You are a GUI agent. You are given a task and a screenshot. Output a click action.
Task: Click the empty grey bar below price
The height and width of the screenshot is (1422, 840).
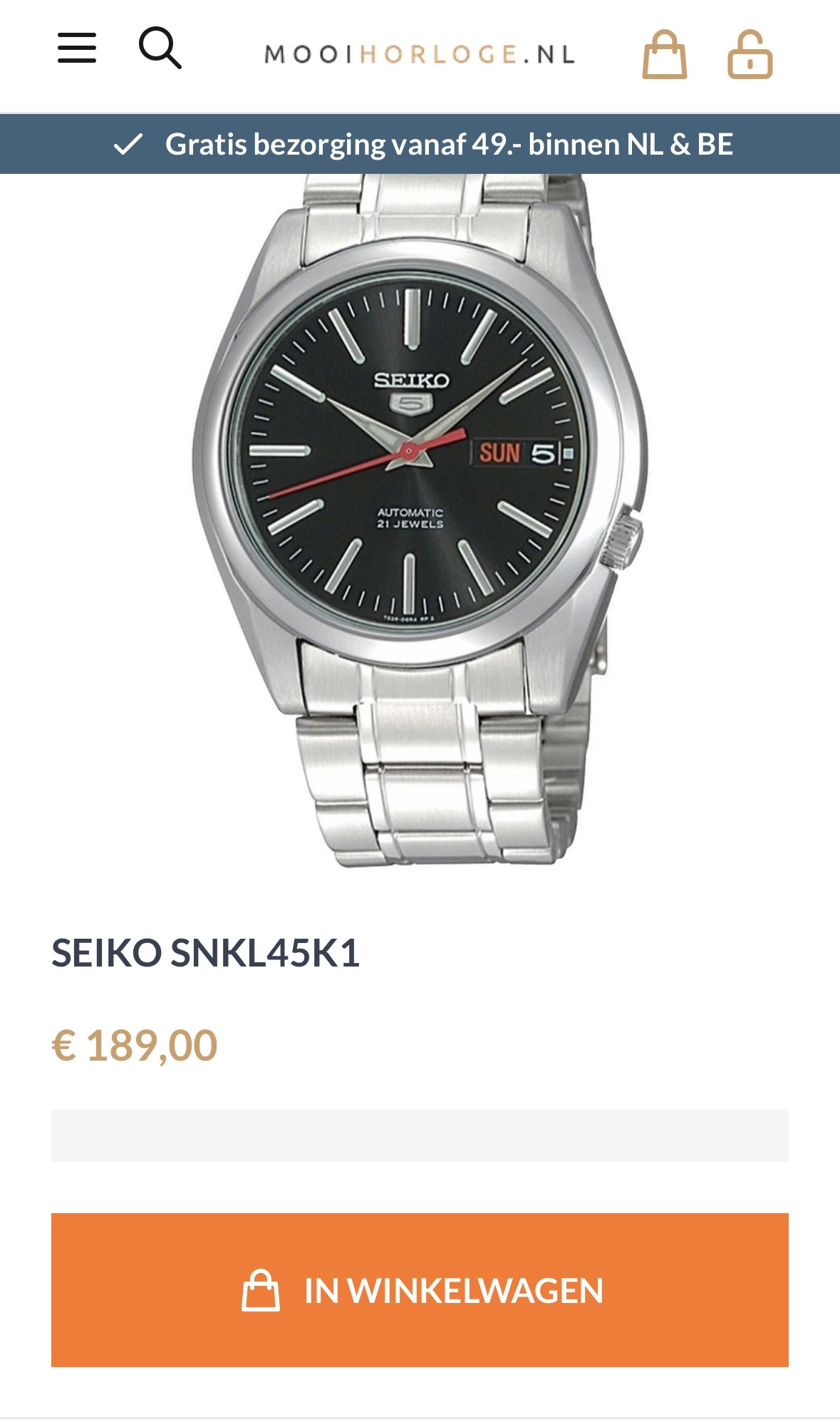(x=420, y=1135)
